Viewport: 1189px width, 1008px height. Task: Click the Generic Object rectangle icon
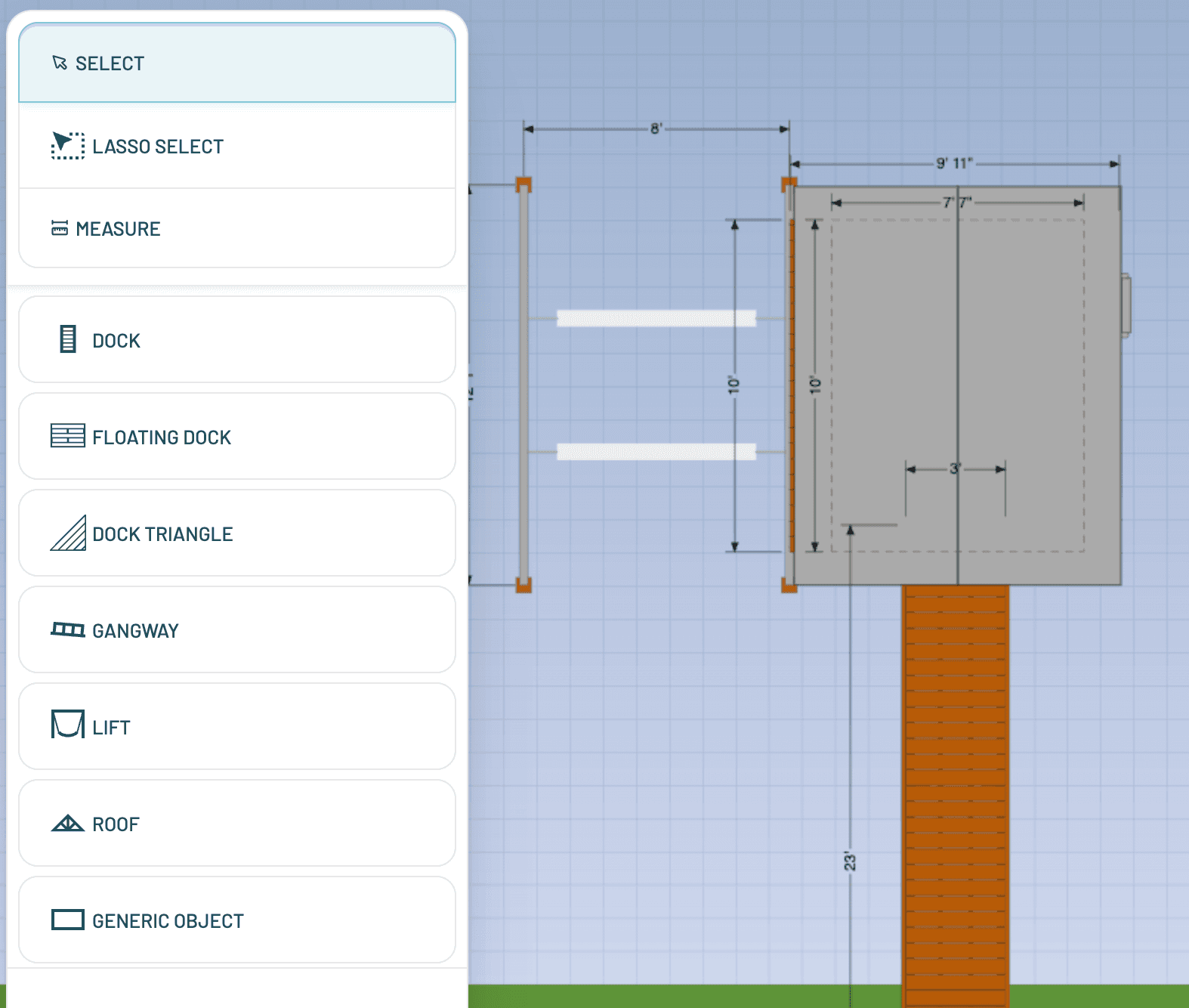(68, 920)
